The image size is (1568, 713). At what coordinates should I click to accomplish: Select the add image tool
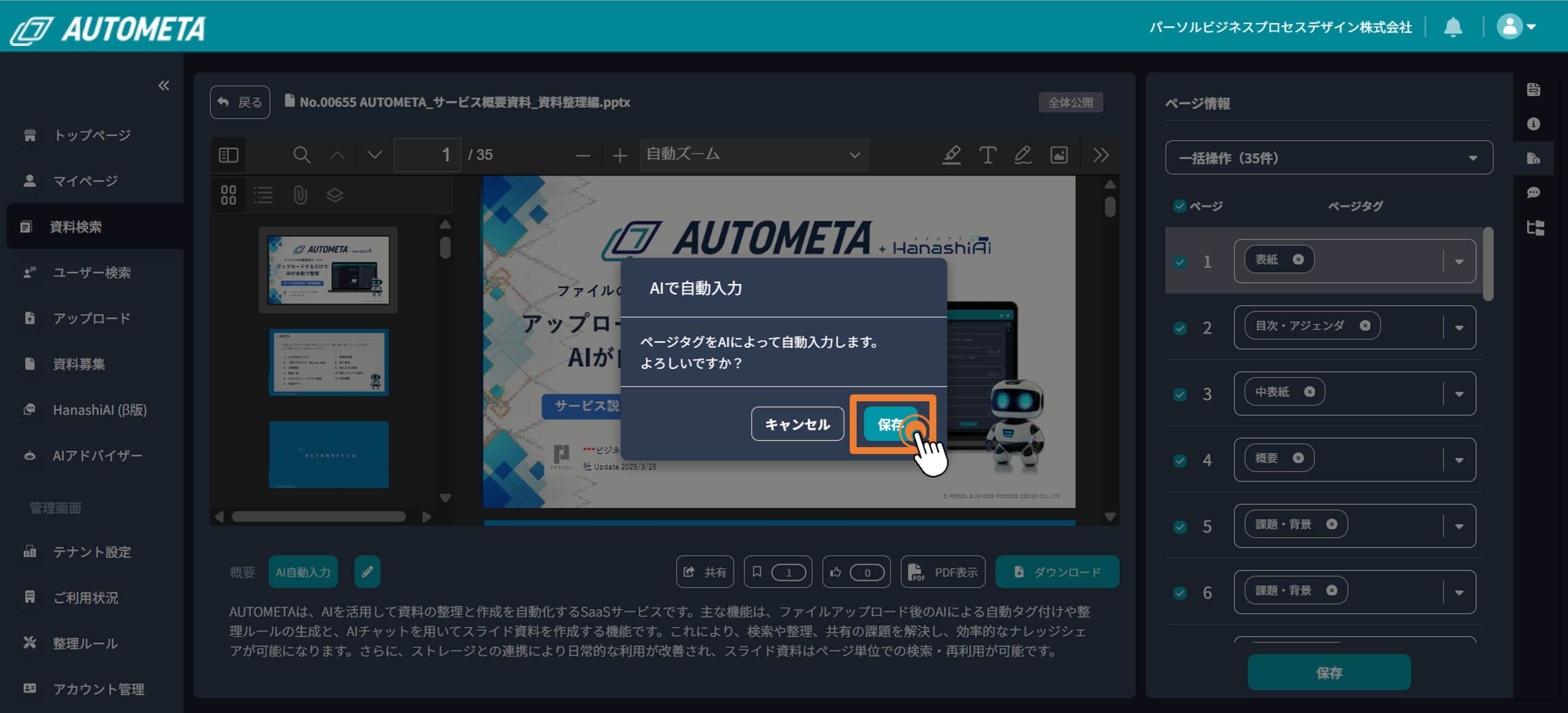pyautogui.click(x=1059, y=155)
